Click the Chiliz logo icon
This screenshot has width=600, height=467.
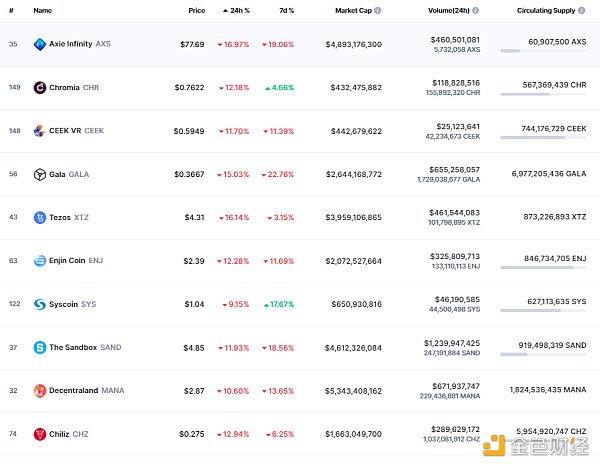point(40,434)
